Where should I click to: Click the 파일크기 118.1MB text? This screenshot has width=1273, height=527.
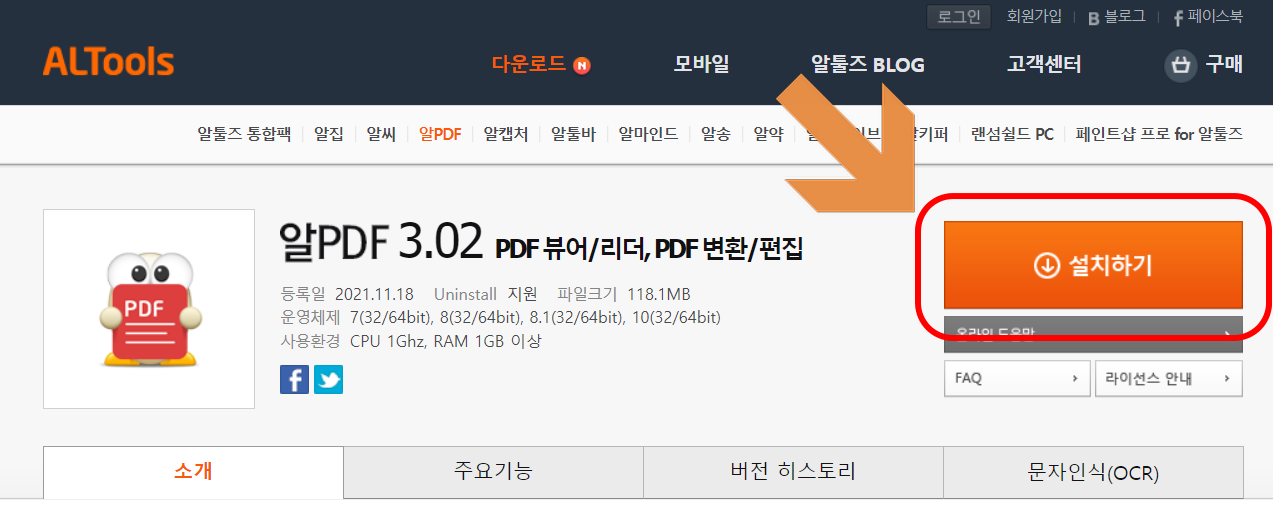coord(624,294)
